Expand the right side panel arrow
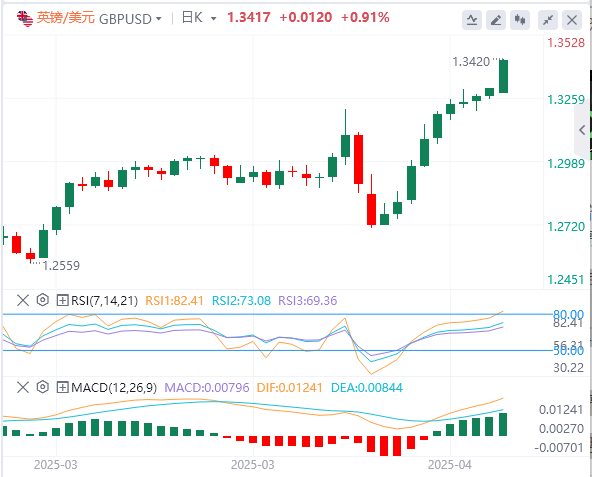592x477 pixels. 582,130
